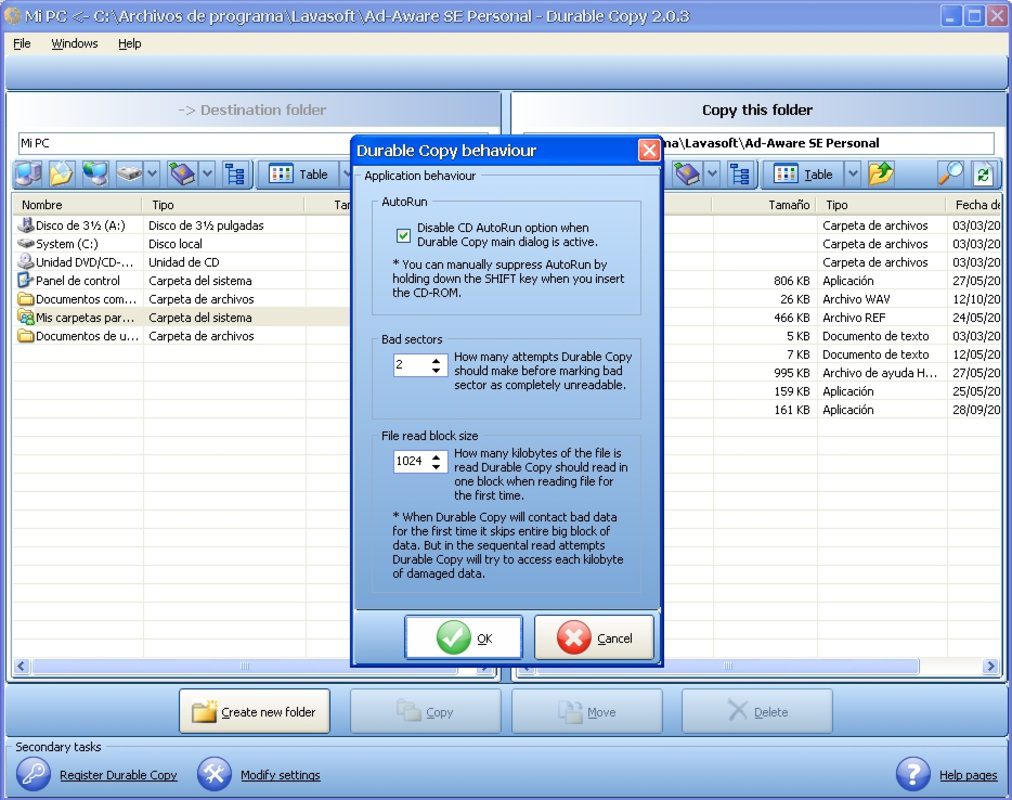Screen dimensions: 1012x800
Task: Select the Archivo de ayuda H... row
Action: tap(831, 373)
